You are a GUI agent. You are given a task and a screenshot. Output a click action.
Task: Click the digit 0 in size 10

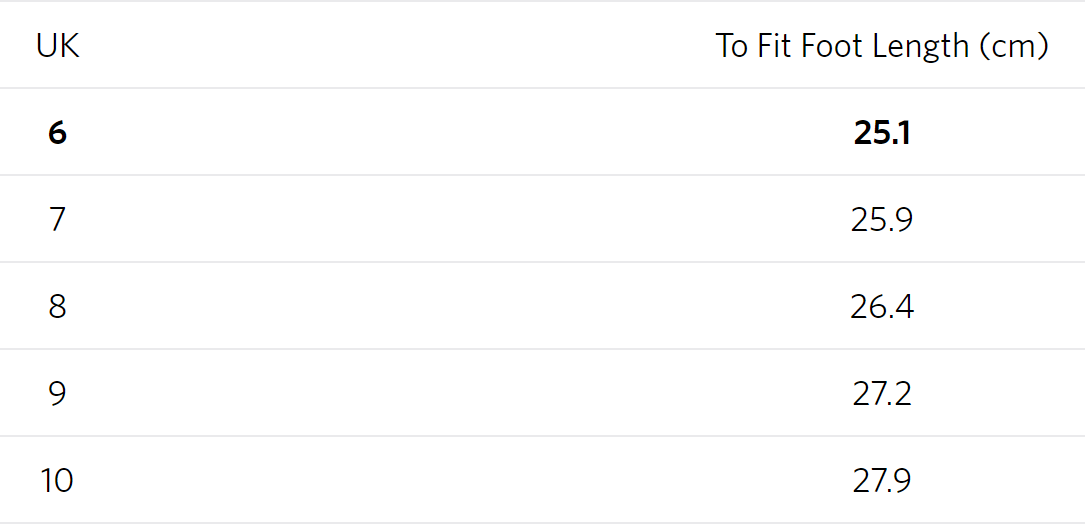coord(65,481)
